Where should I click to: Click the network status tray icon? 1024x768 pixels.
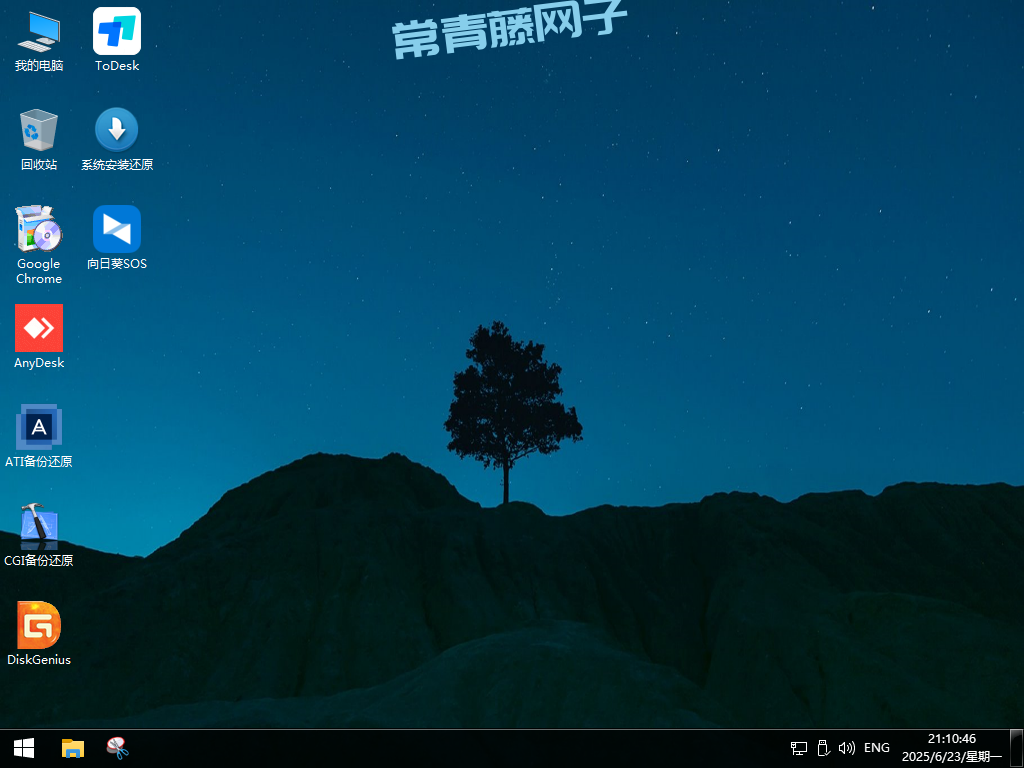point(799,748)
